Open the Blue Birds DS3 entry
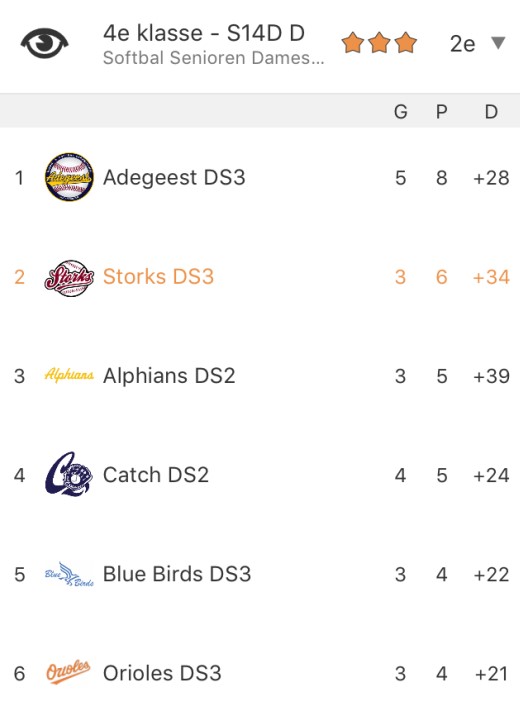Viewport: 520px width, 716px height. (x=260, y=574)
